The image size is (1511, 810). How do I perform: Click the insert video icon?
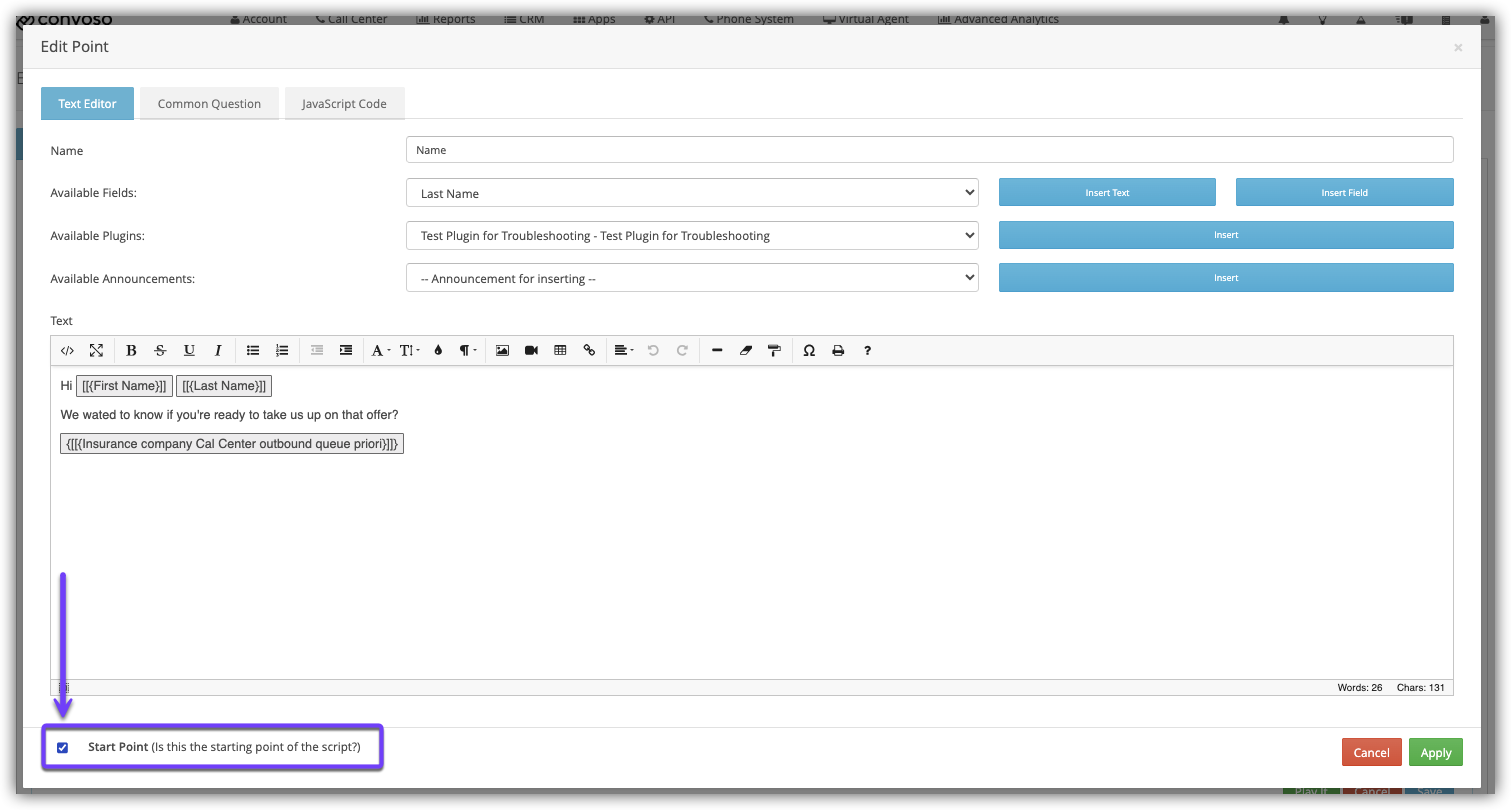point(531,351)
